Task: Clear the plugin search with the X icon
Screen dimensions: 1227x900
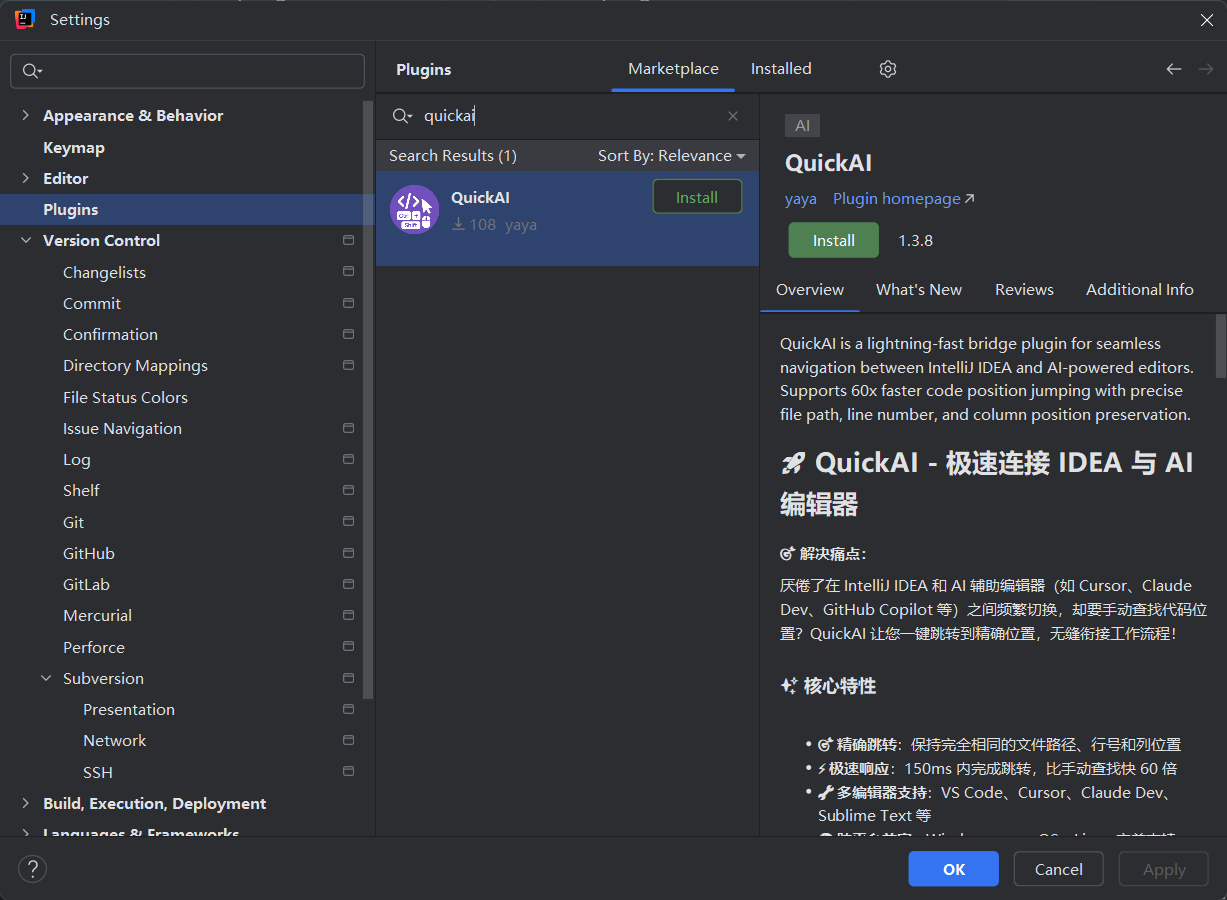Action: click(733, 116)
